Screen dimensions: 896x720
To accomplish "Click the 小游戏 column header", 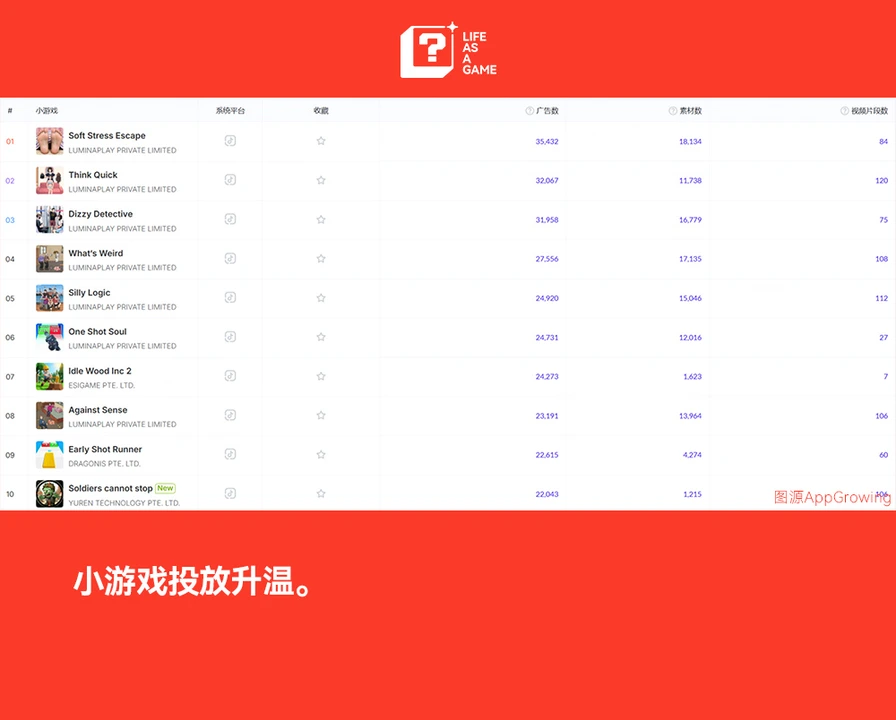I will [47, 111].
